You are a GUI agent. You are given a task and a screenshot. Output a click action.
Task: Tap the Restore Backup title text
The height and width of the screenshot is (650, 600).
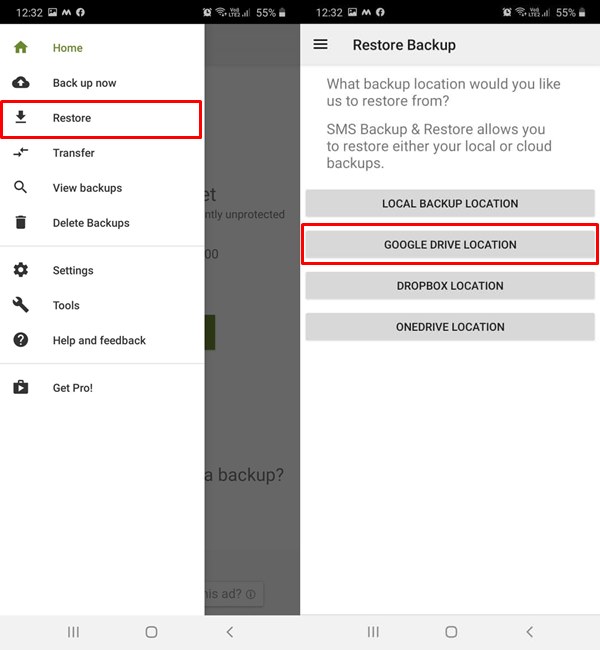click(x=404, y=45)
